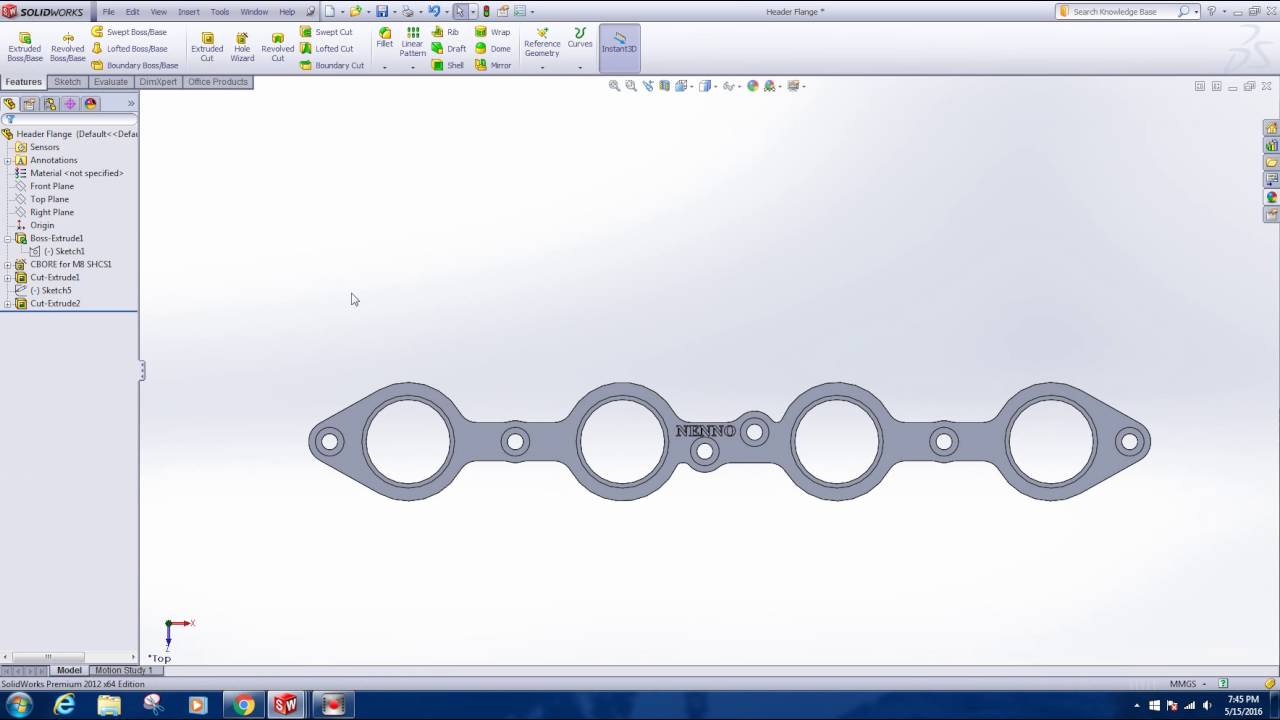The width and height of the screenshot is (1280, 720).
Task: Click Zoom to Area icon
Action: [631, 86]
